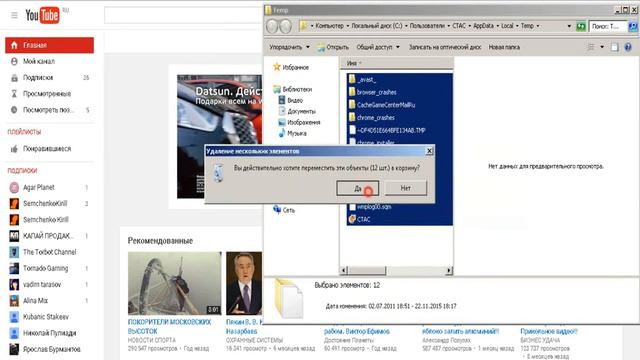Select Библиотеки in navigation pane
This screenshot has height=360, width=640.
point(293,89)
